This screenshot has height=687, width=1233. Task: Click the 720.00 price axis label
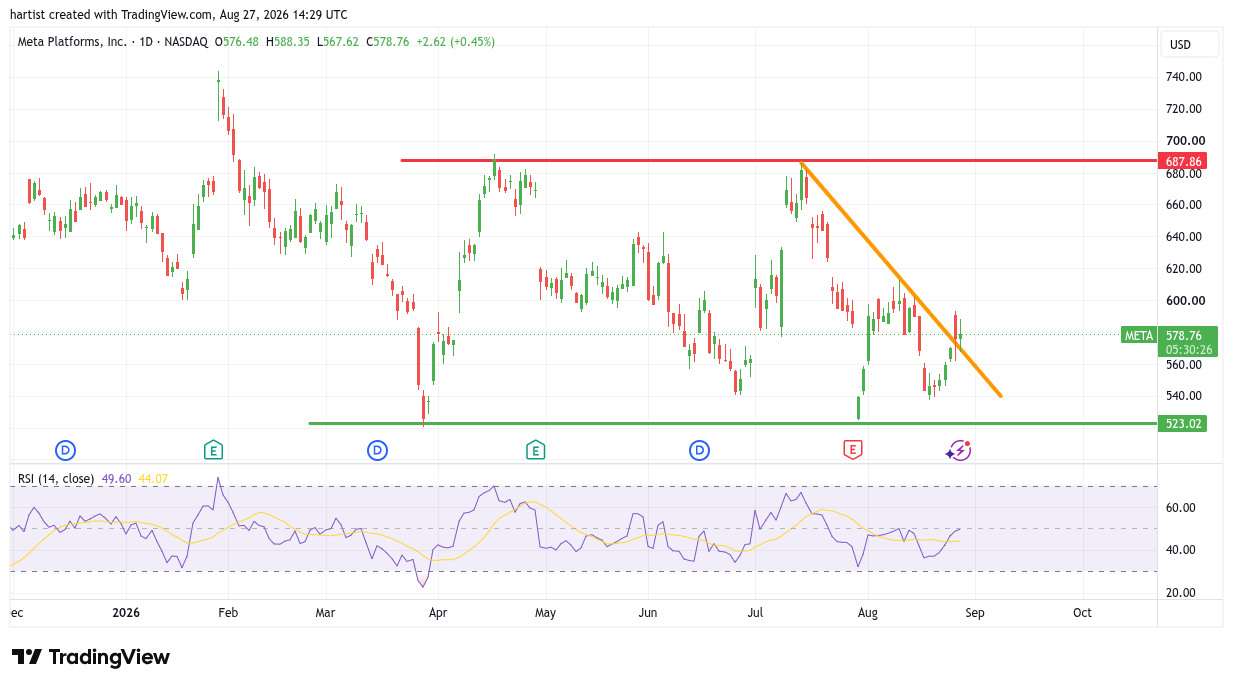click(1183, 108)
